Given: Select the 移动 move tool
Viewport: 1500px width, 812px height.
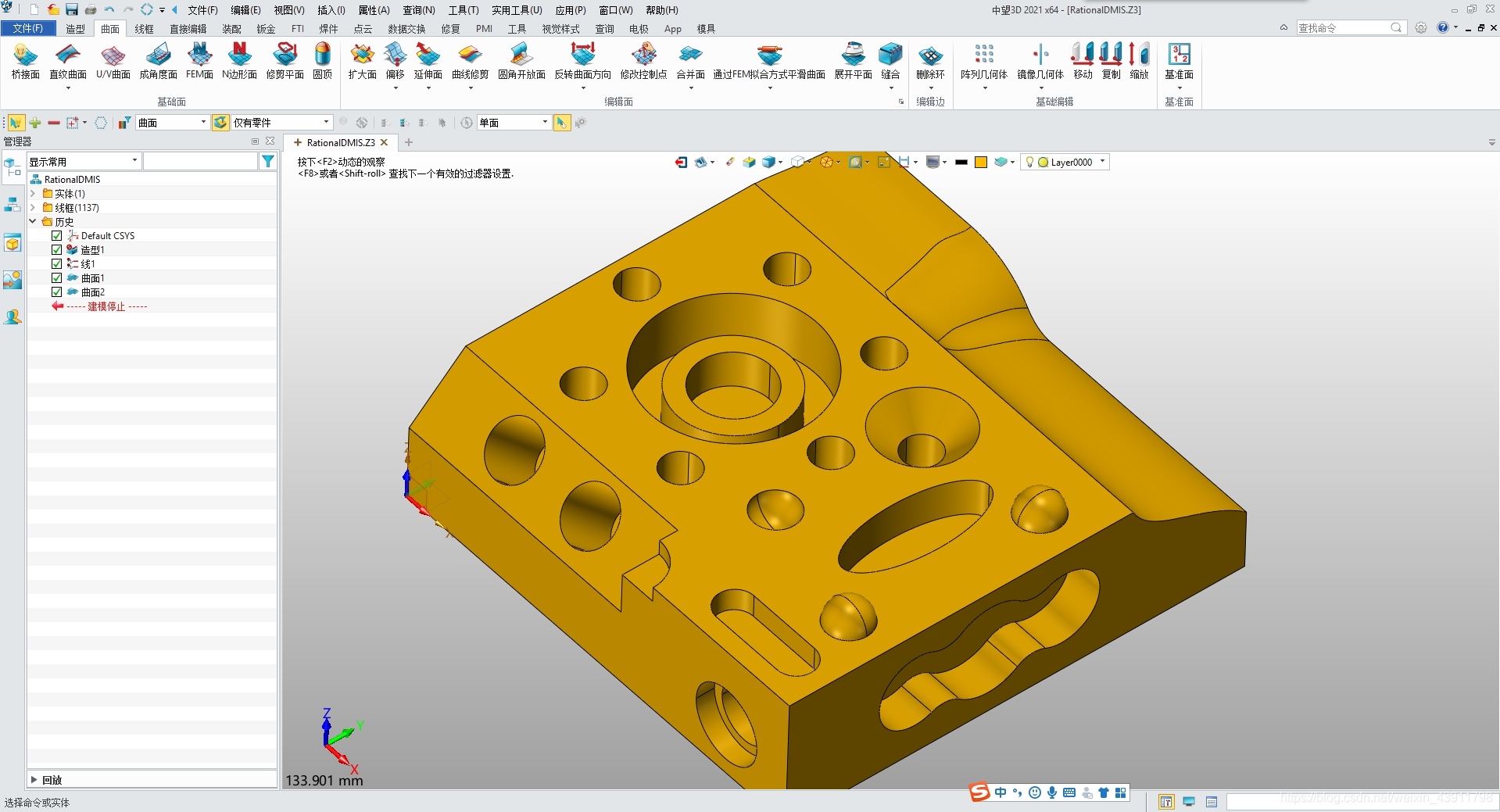Looking at the screenshot, I should tap(1083, 61).
